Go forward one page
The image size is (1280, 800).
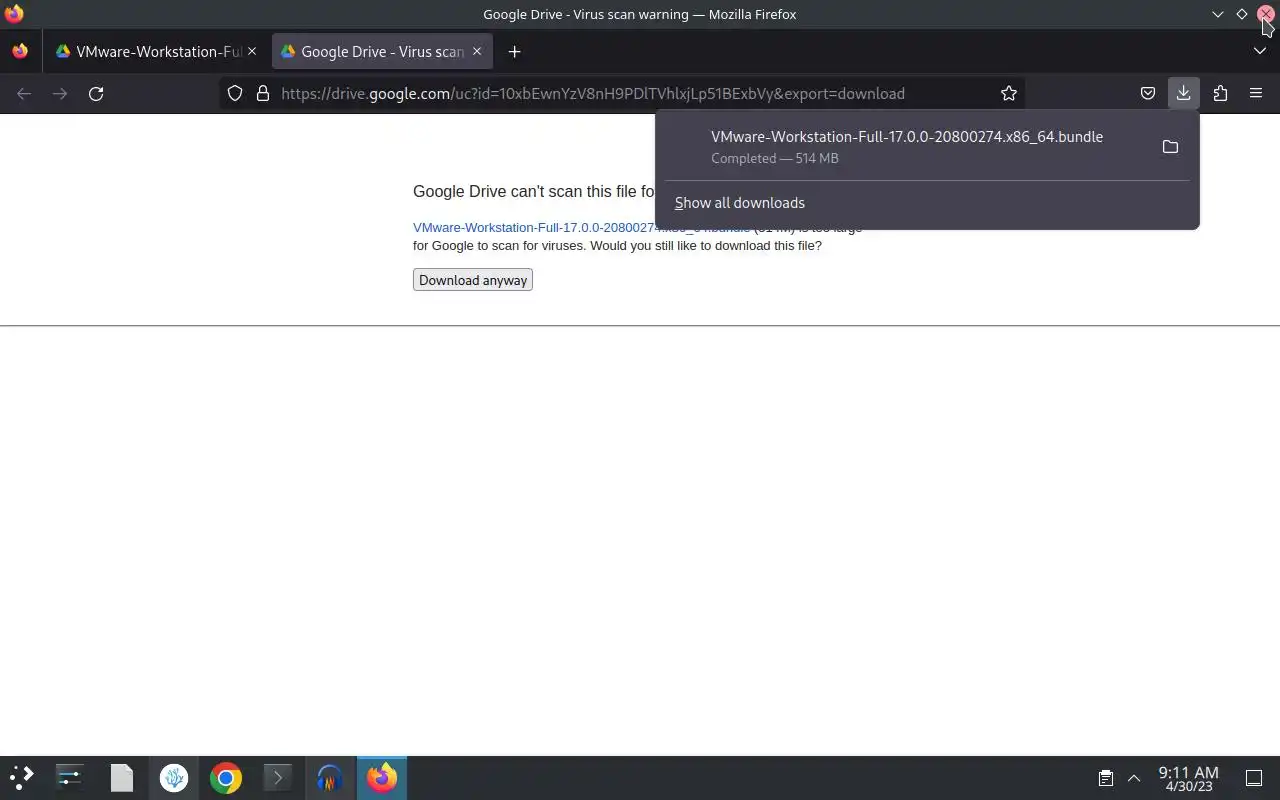tap(60, 93)
